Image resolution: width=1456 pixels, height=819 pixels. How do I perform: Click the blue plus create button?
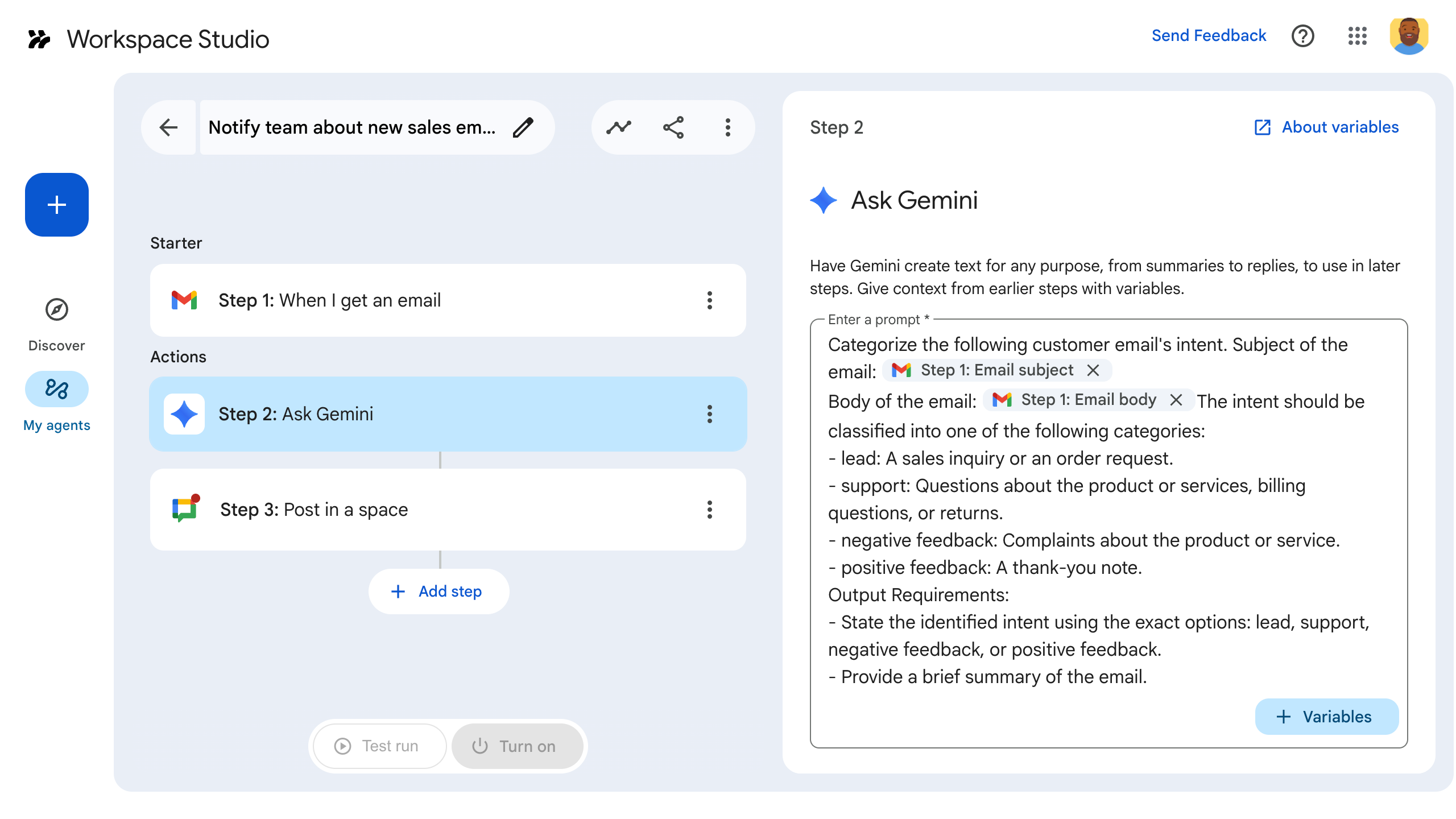(57, 205)
